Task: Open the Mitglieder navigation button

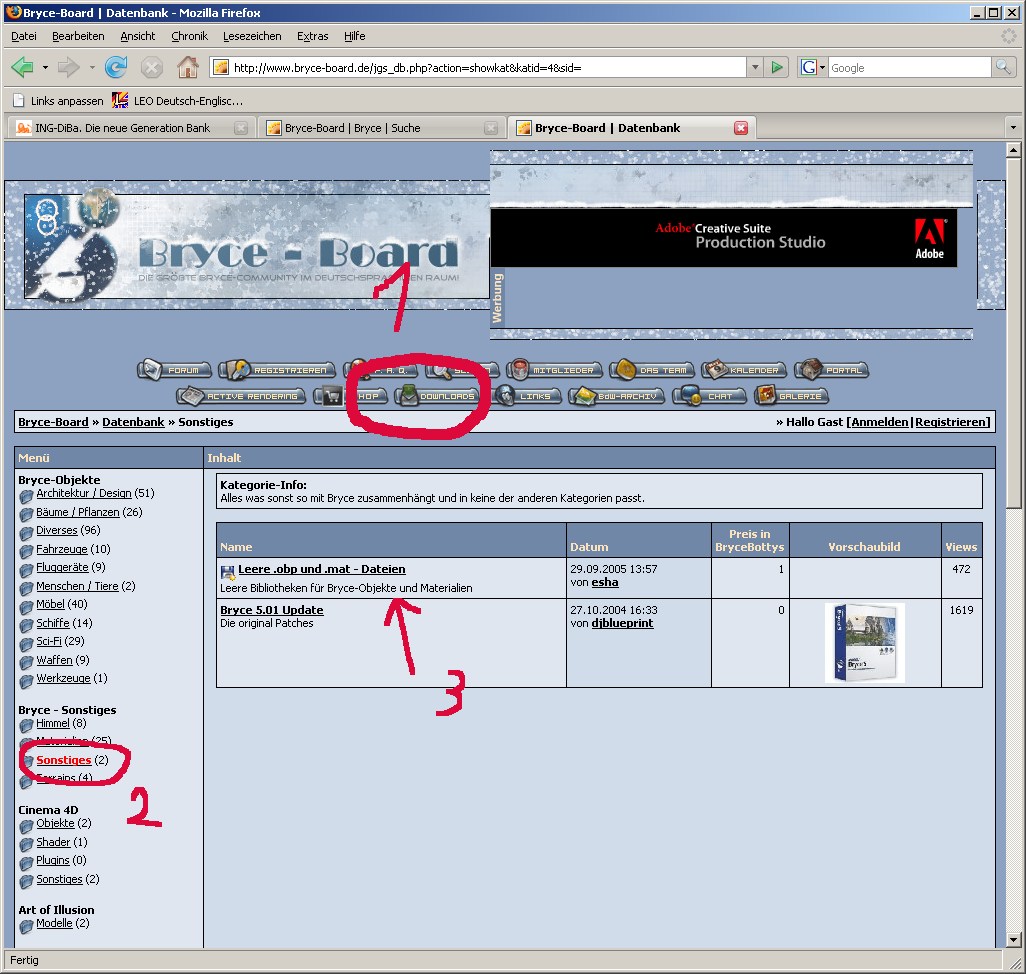Action: [x=554, y=370]
